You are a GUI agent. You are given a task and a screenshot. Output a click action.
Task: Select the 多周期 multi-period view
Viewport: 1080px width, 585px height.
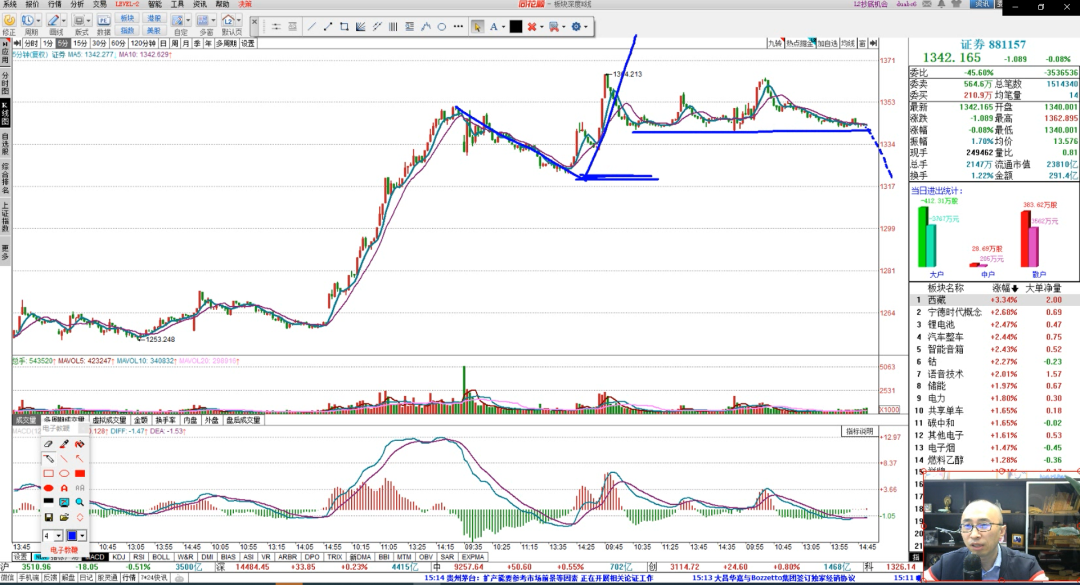226,43
